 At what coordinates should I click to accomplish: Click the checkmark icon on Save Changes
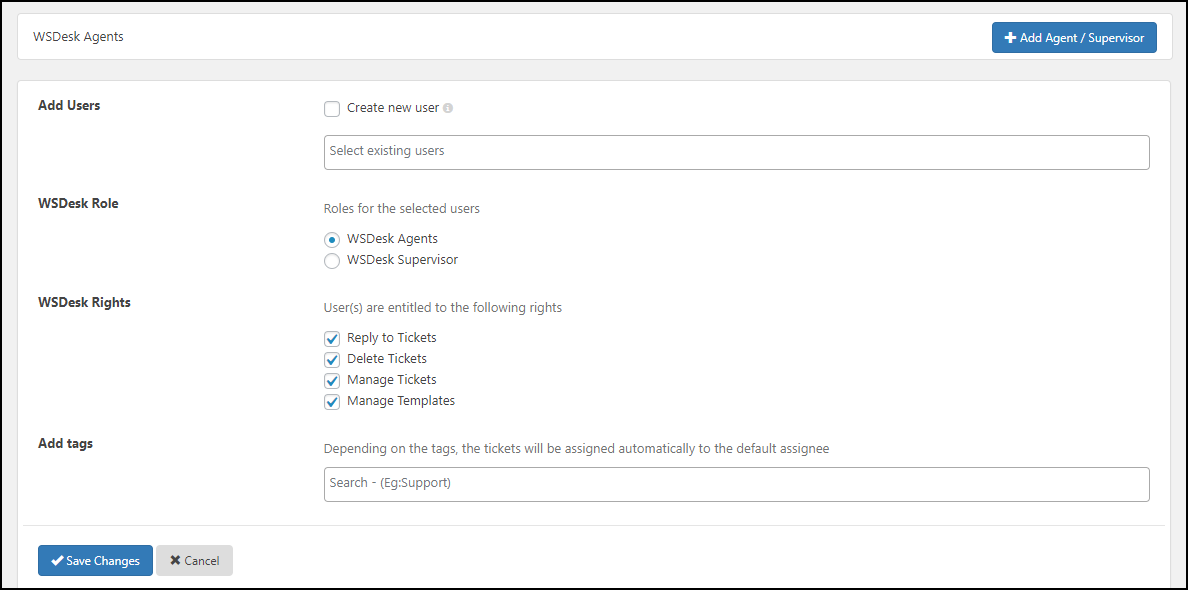[x=57, y=561]
